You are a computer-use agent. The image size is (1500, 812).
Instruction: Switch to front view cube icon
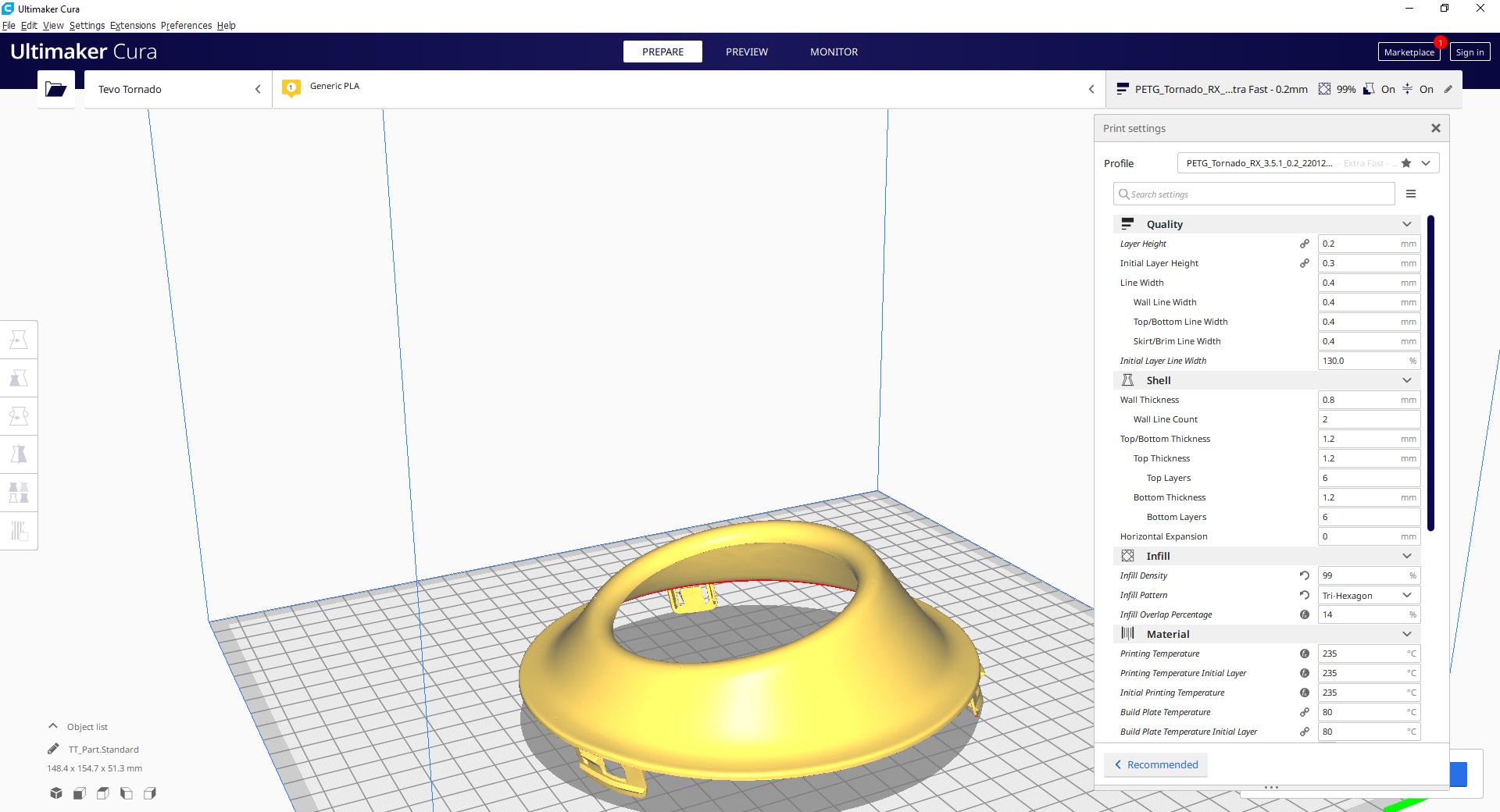(x=80, y=793)
